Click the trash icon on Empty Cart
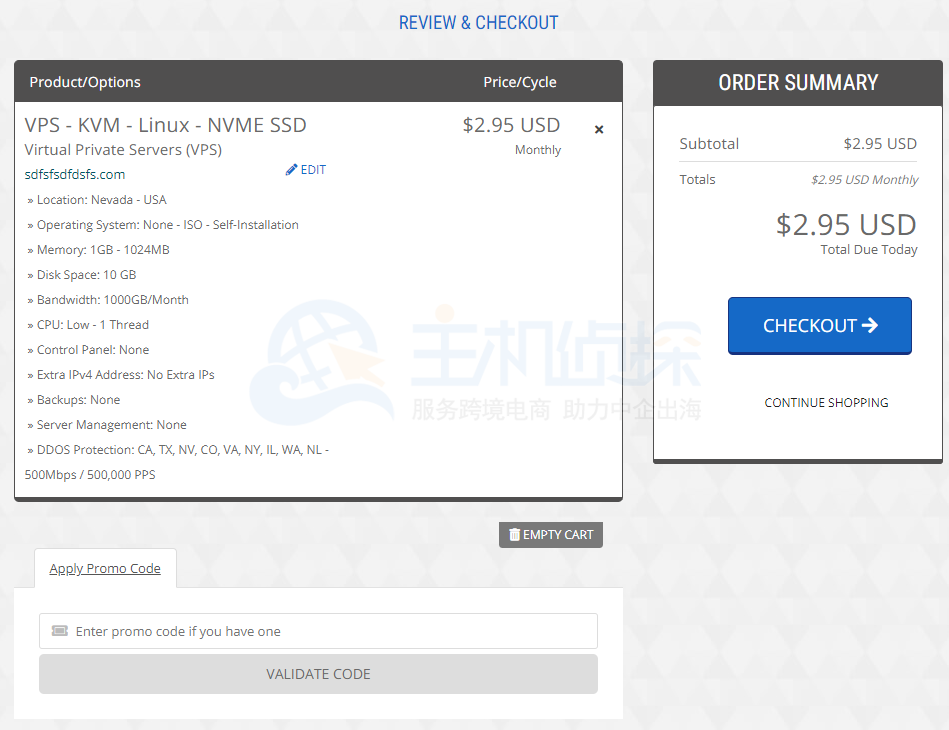949x730 pixels. [514, 535]
